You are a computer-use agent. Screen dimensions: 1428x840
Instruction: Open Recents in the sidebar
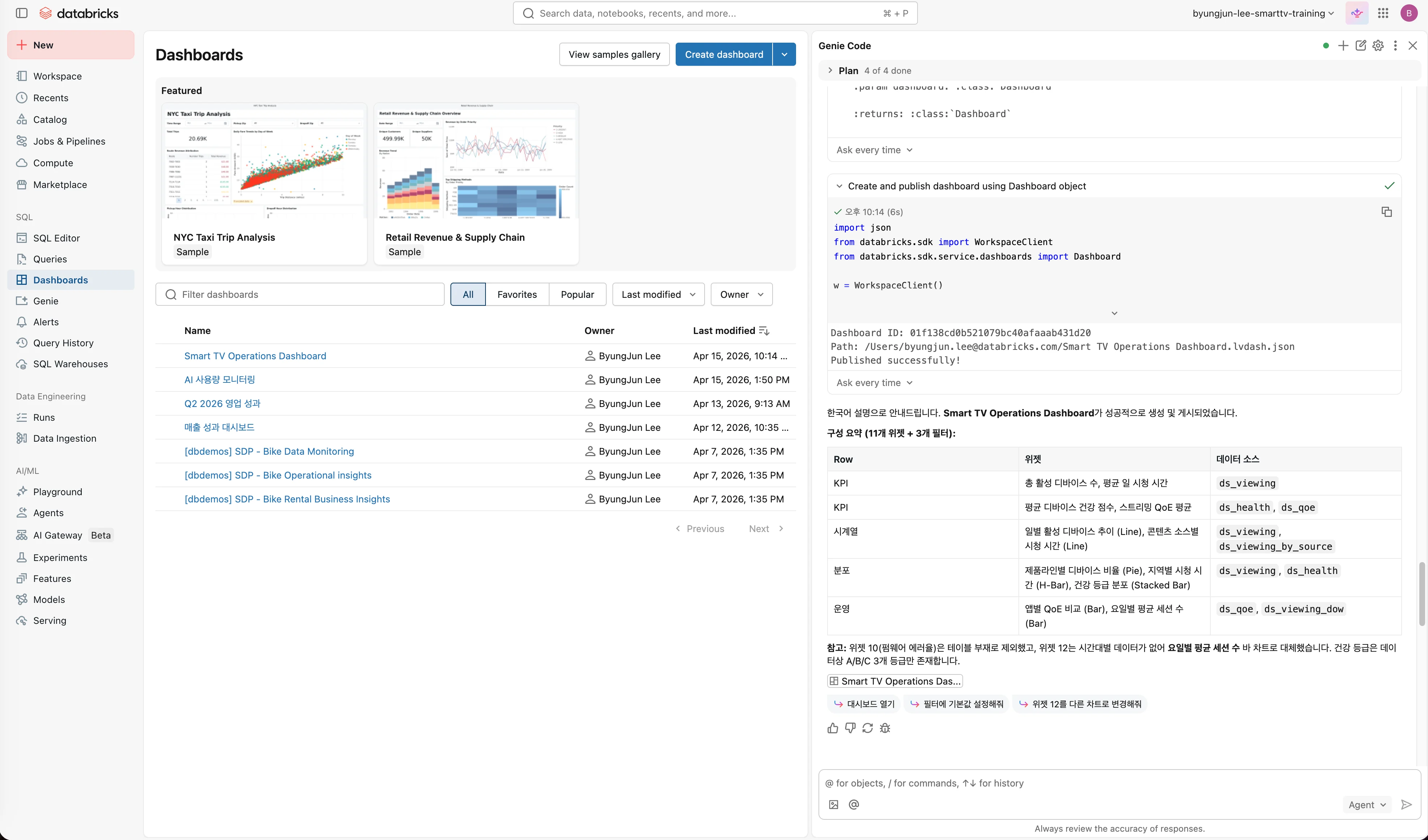coord(71,98)
